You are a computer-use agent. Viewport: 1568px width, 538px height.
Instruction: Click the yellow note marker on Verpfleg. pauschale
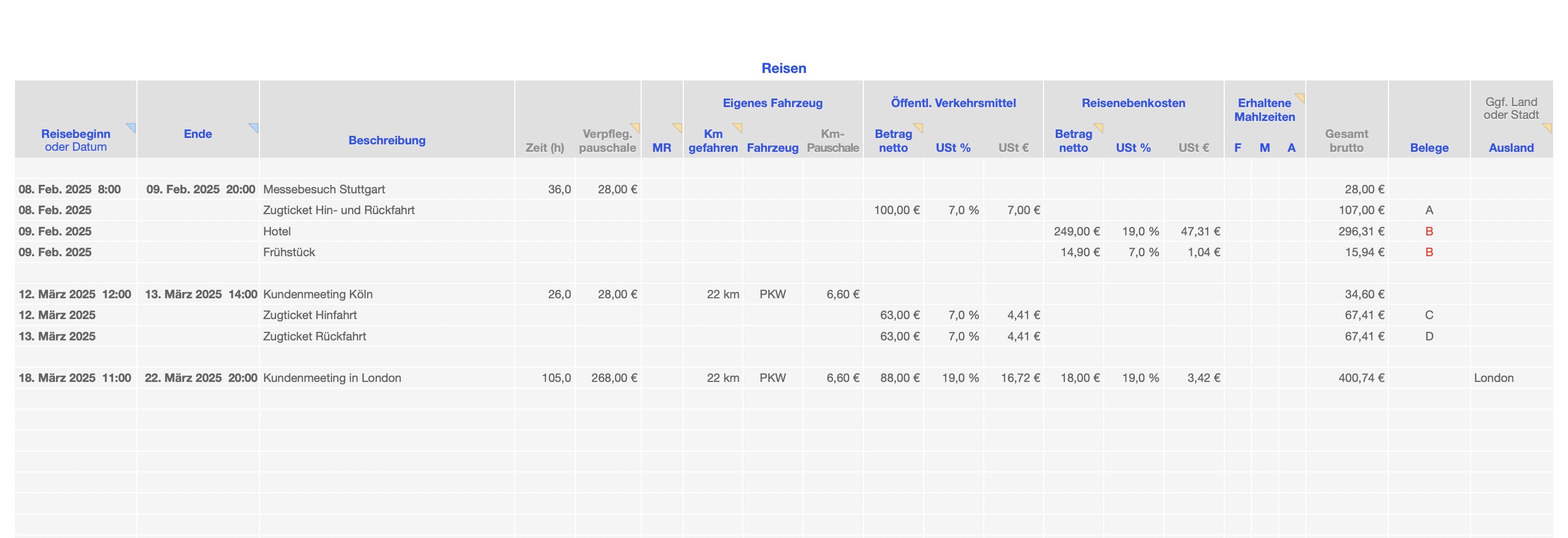(636, 127)
